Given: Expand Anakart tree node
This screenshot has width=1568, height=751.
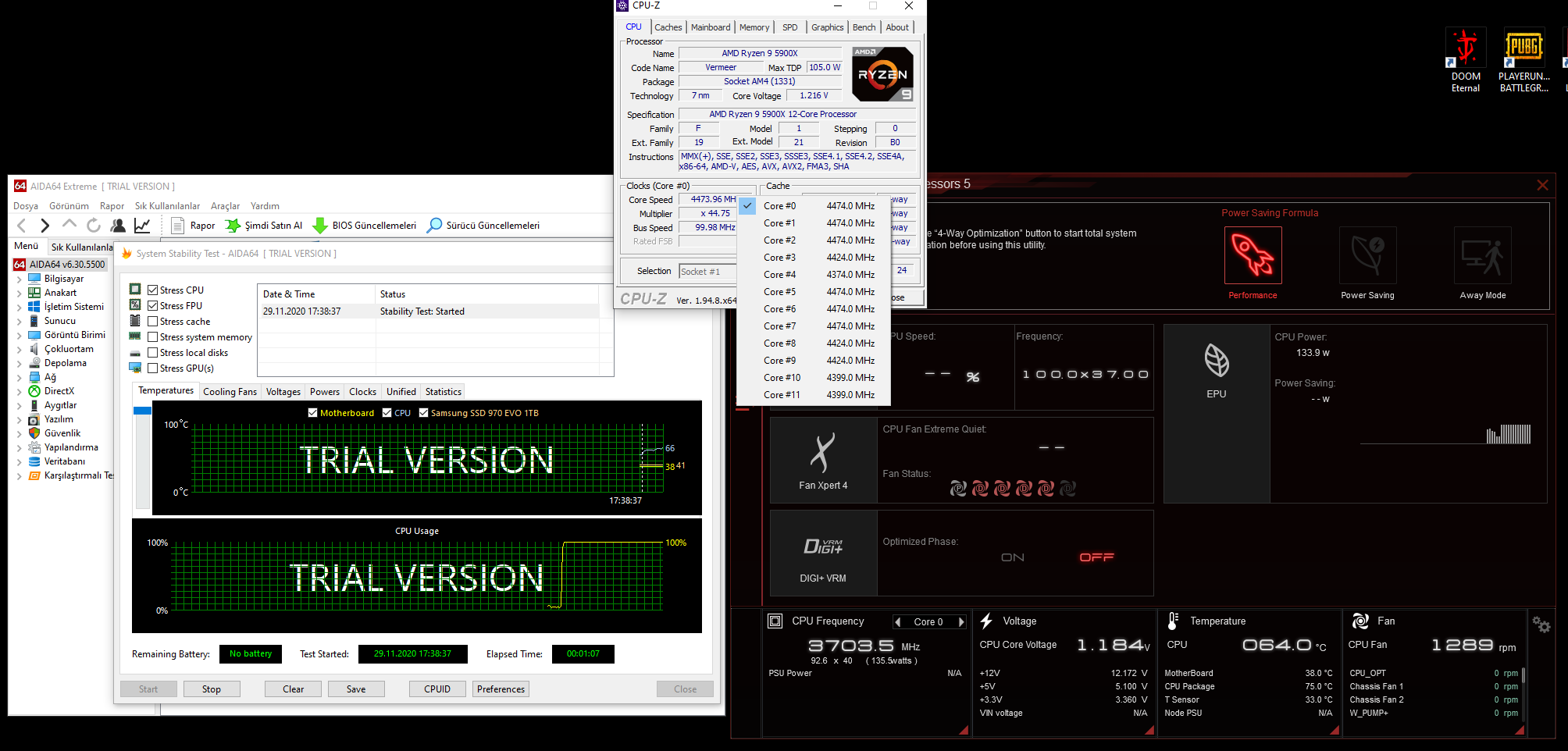Looking at the screenshot, I should (20, 294).
